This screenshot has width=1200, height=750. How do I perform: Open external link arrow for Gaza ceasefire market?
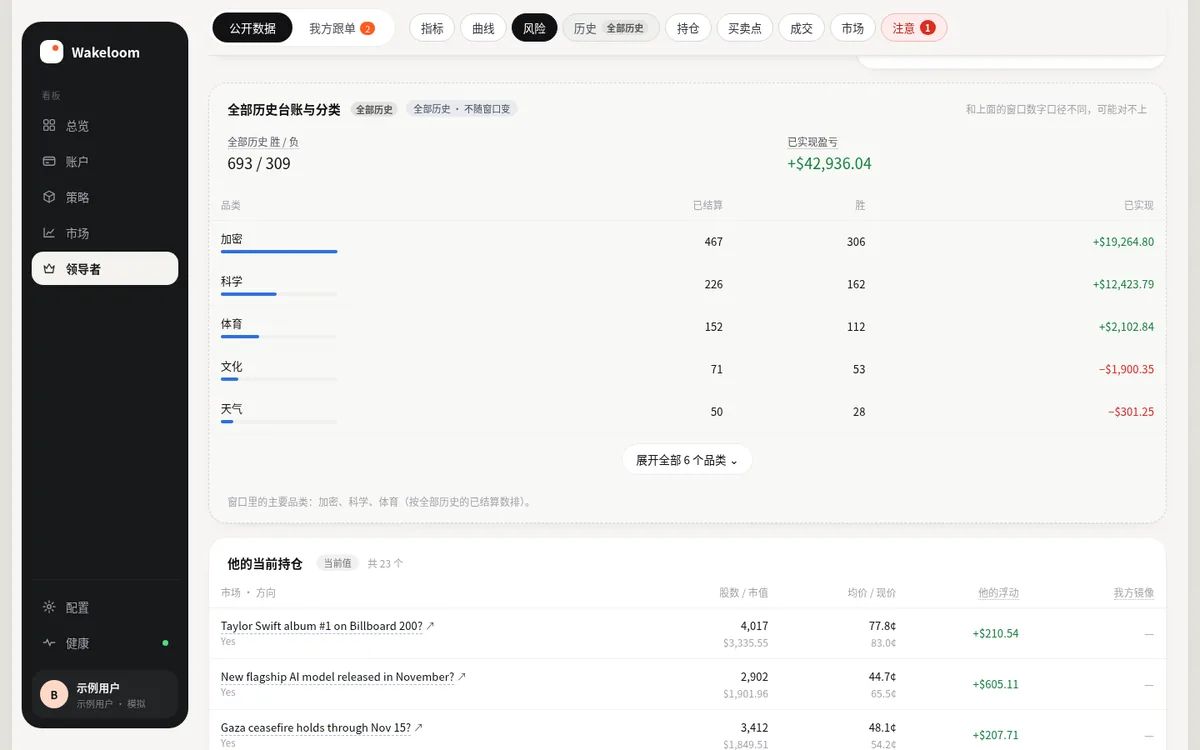click(x=419, y=728)
